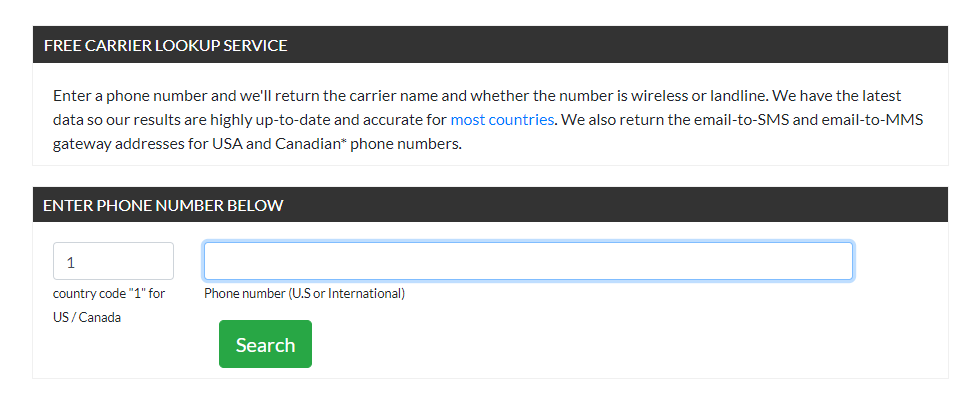969x419 pixels.
Task: Open the "most countries" link
Action: pos(502,120)
